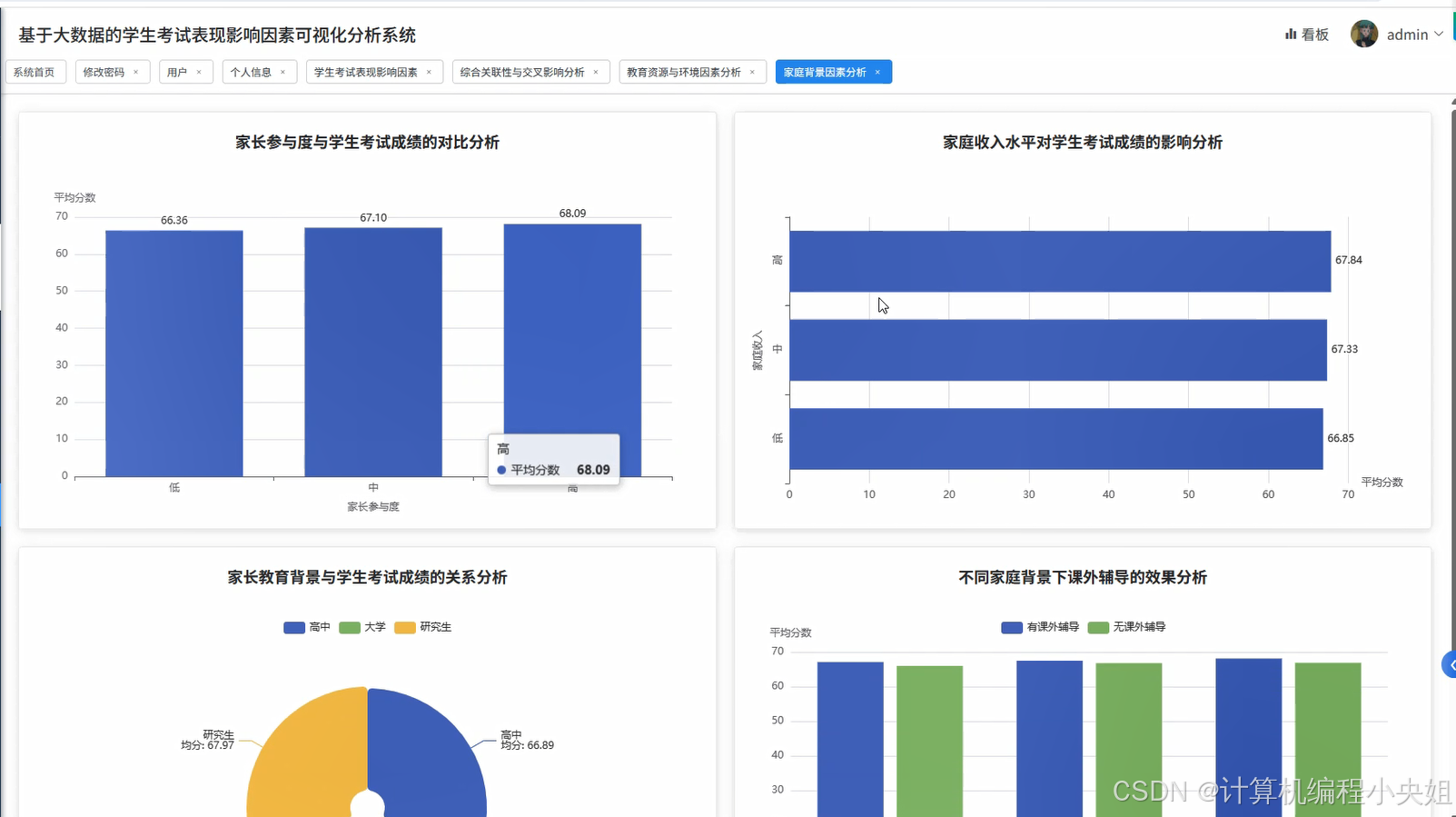This screenshot has width=1456, height=817.
Task: Click chart title 家长教育背景与学生考试成绩的关系分析
Action: pyautogui.click(x=367, y=577)
